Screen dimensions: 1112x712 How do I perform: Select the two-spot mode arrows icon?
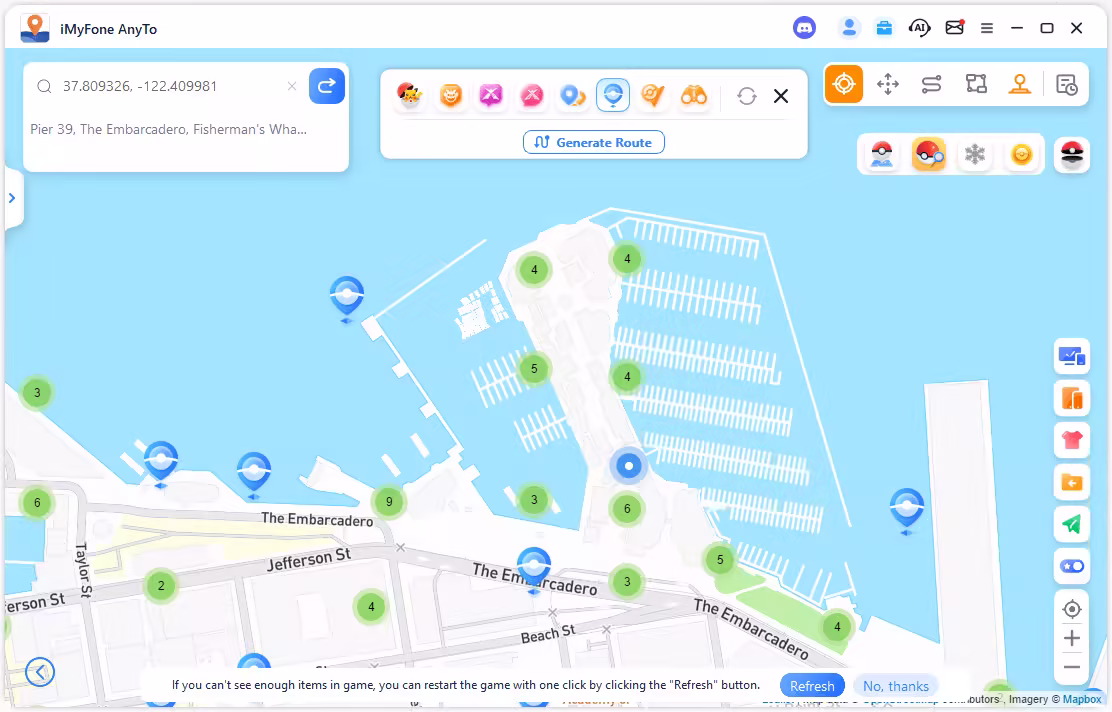tap(887, 83)
